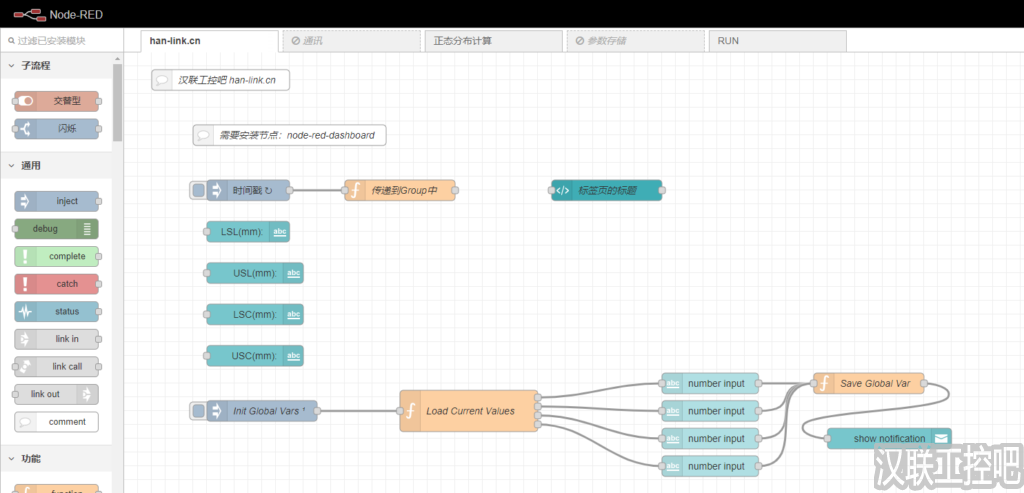Click input port of Load Current Values

(x=400, y=411)
